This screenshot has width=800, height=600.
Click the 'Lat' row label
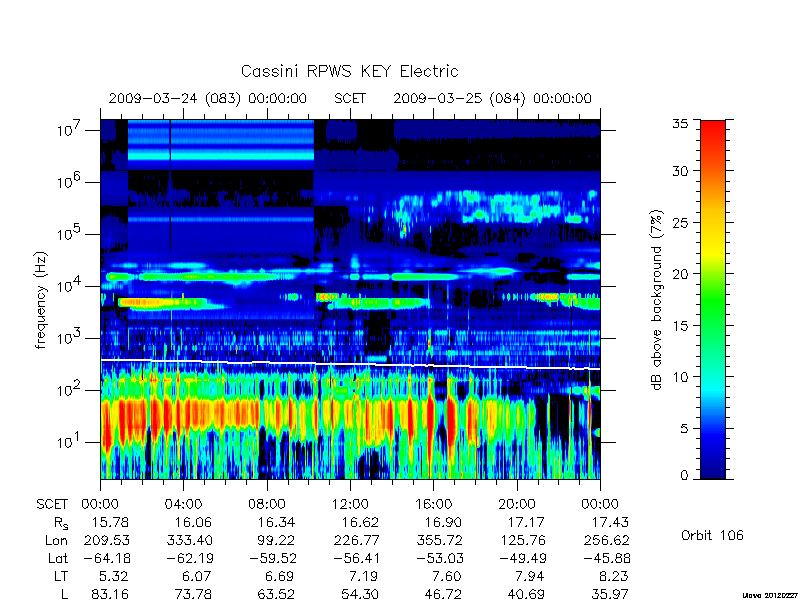(x=58, y=558)
